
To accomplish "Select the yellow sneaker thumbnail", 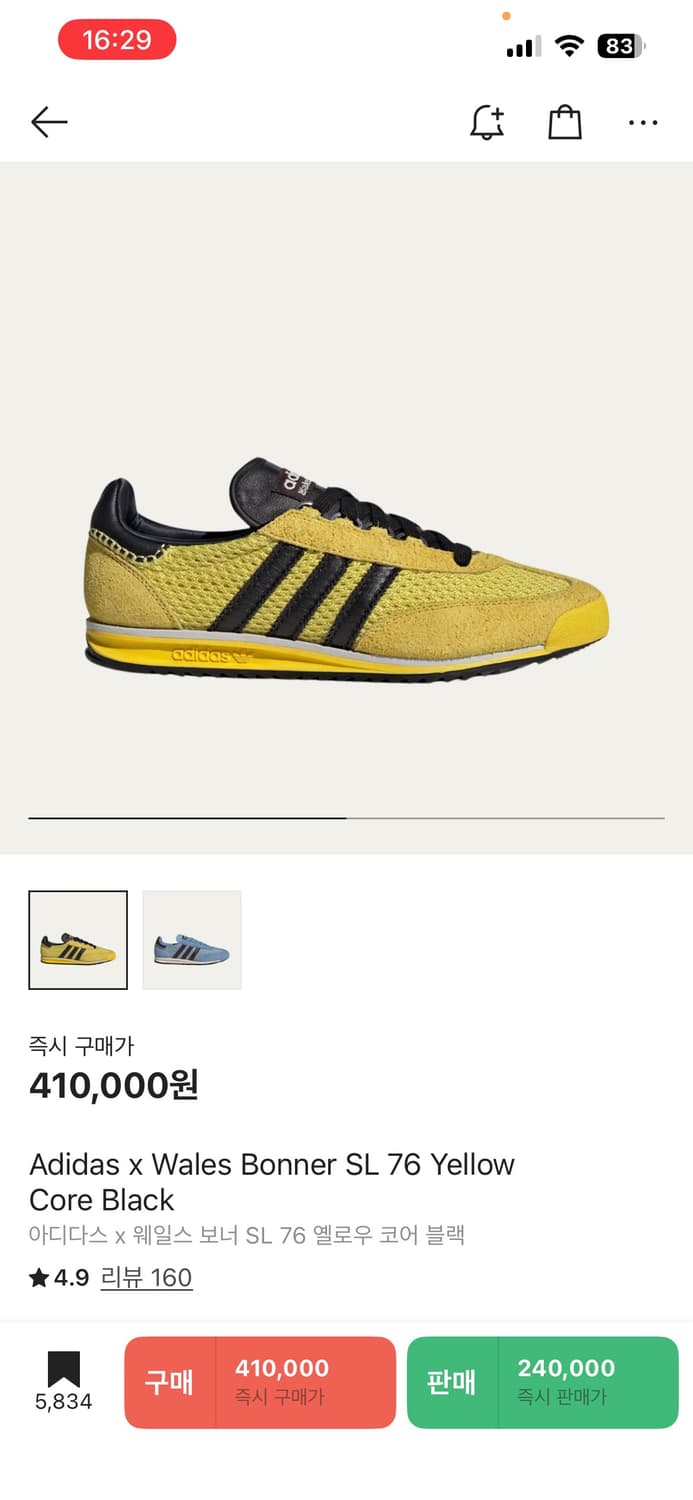I will (78, 940).
